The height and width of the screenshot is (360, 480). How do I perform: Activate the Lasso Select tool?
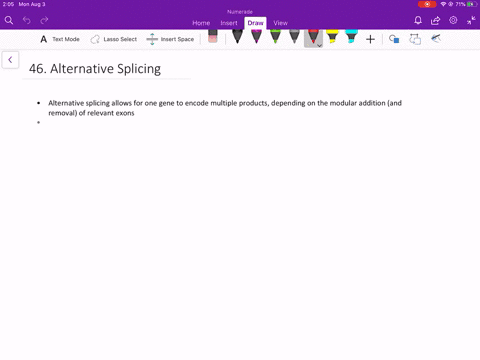(114, 39)
